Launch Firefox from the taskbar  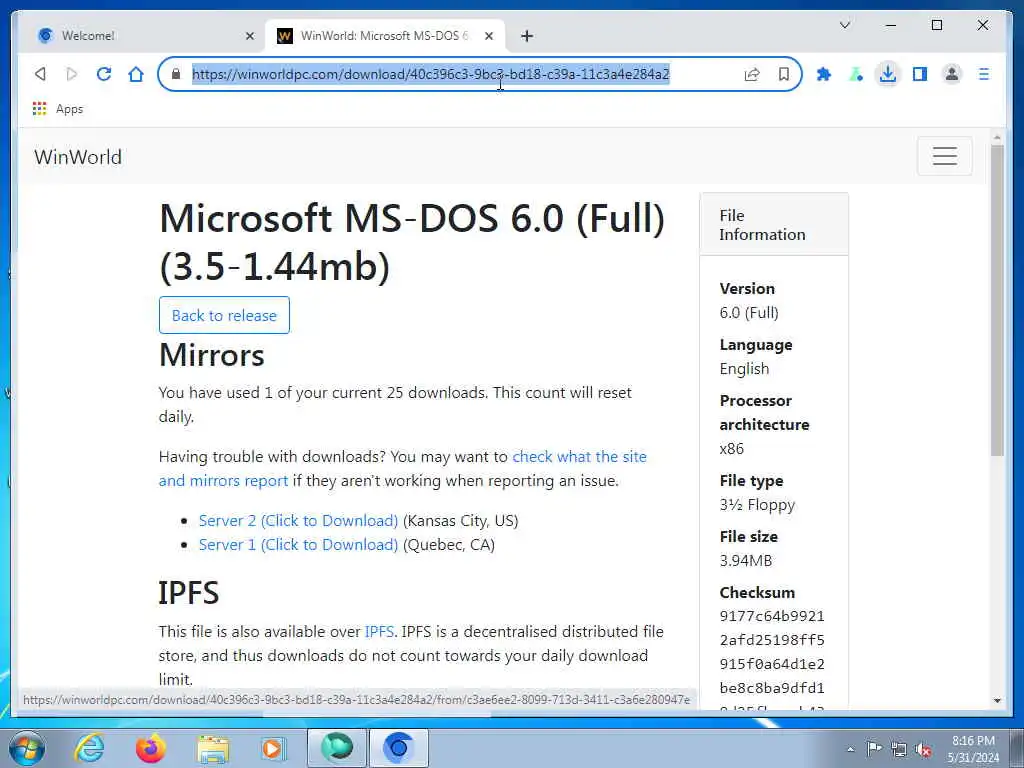(150, 748)
